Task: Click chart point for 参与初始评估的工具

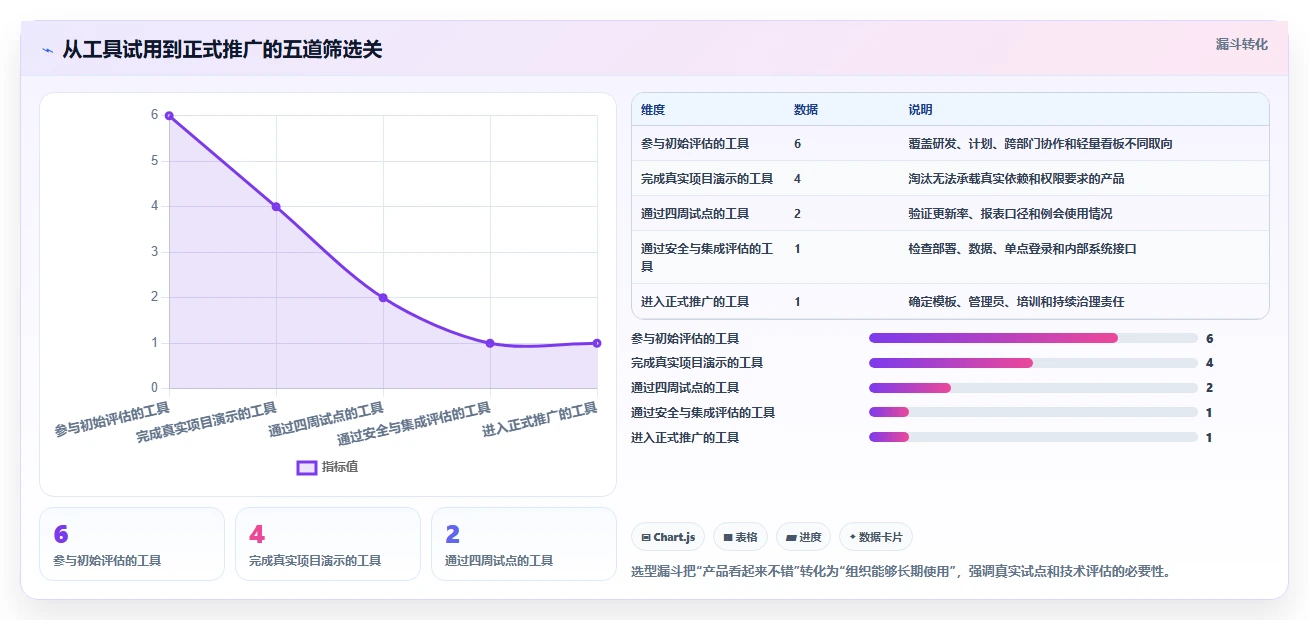Action: (169, 116)
